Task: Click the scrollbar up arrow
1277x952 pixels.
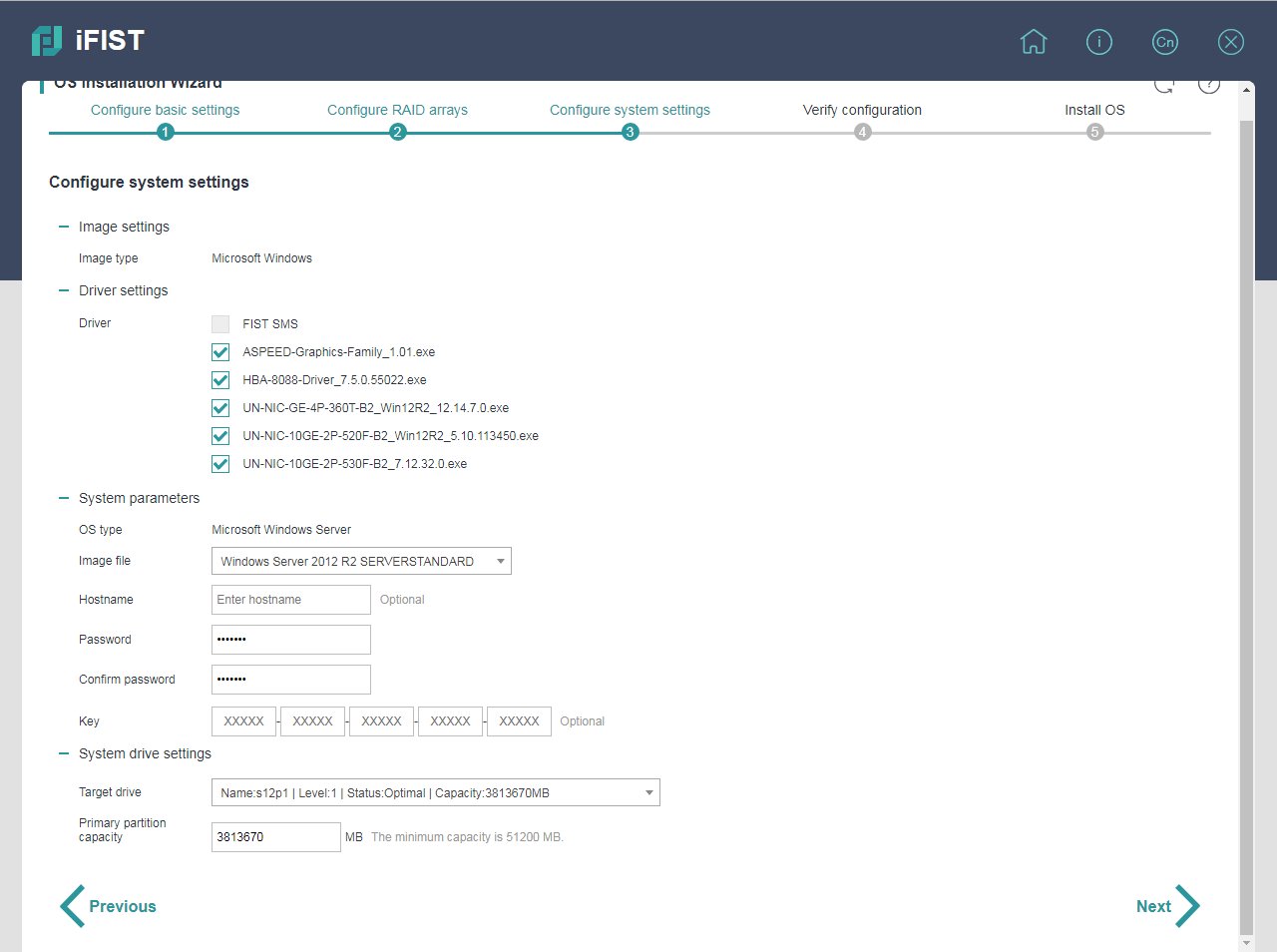Action: pos(1246,90)
